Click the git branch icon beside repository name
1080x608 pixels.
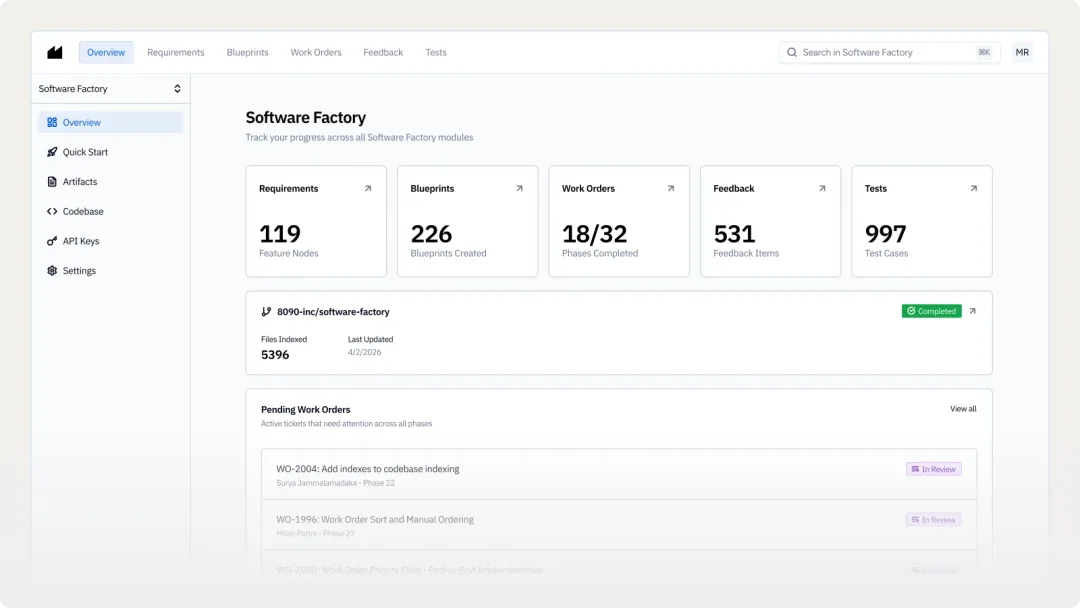click(267, 312)
